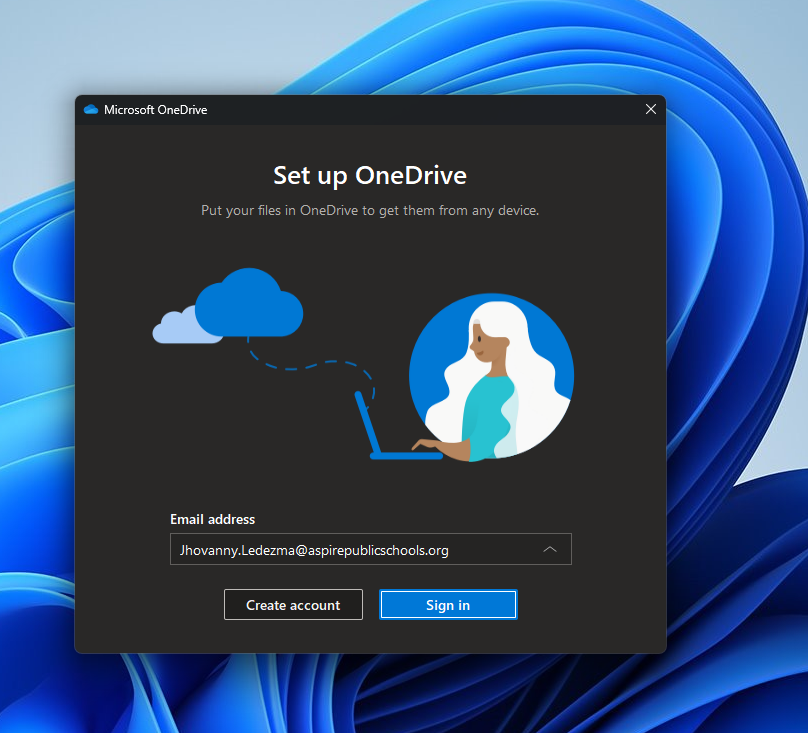The height and width of the screenshot is (733, 808).
Task: Select the email input showing Jhovanny.Ledezma address
Action: pos(350,549)
